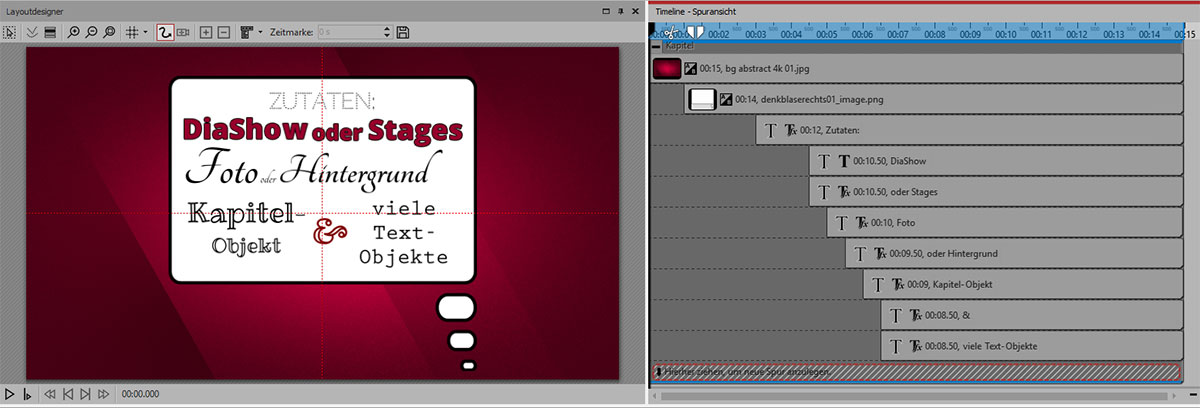Viewport: 1200px width, 408px height.
Task: Click the text effect icon on Zutaten track
Action: tap(791, 130)
